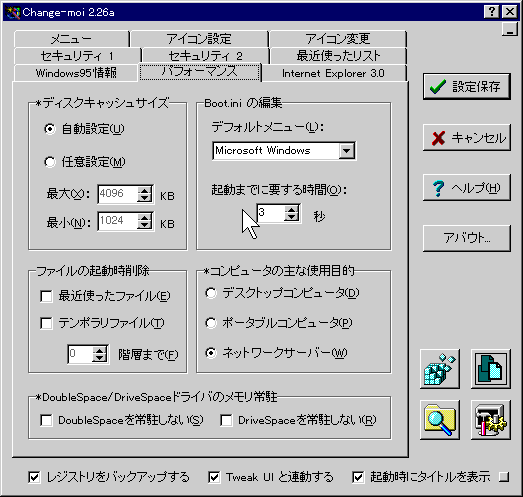Open the folder search magnifier icon
This screenshot has height=497, width=523.
pos(440,420)
